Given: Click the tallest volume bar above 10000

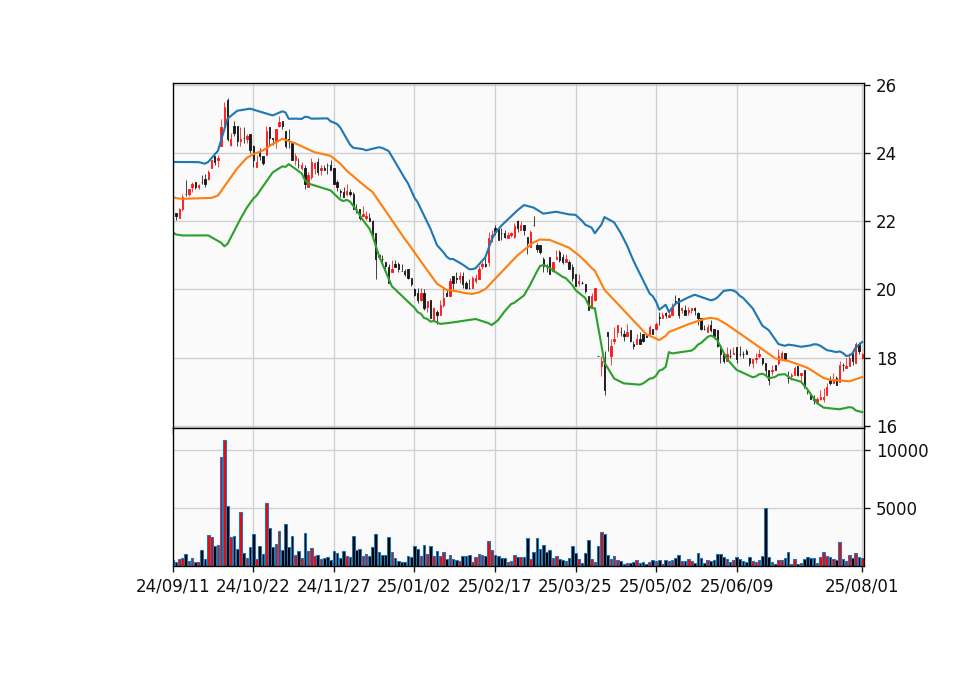Looking at the screenshot, I should pyautogui.click(x=225, y=503).
